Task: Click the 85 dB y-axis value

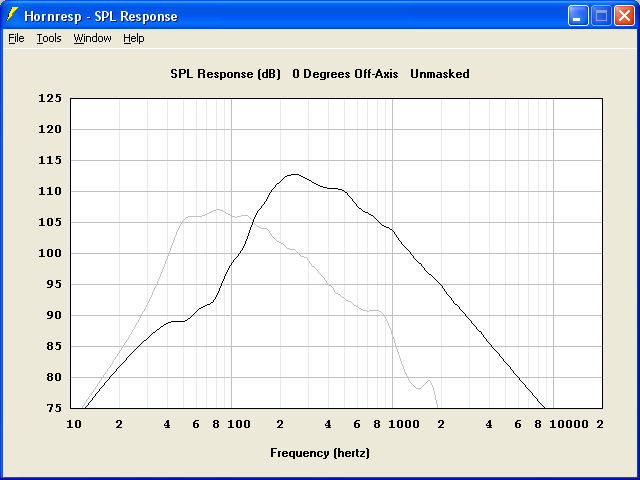Action: 54,347
